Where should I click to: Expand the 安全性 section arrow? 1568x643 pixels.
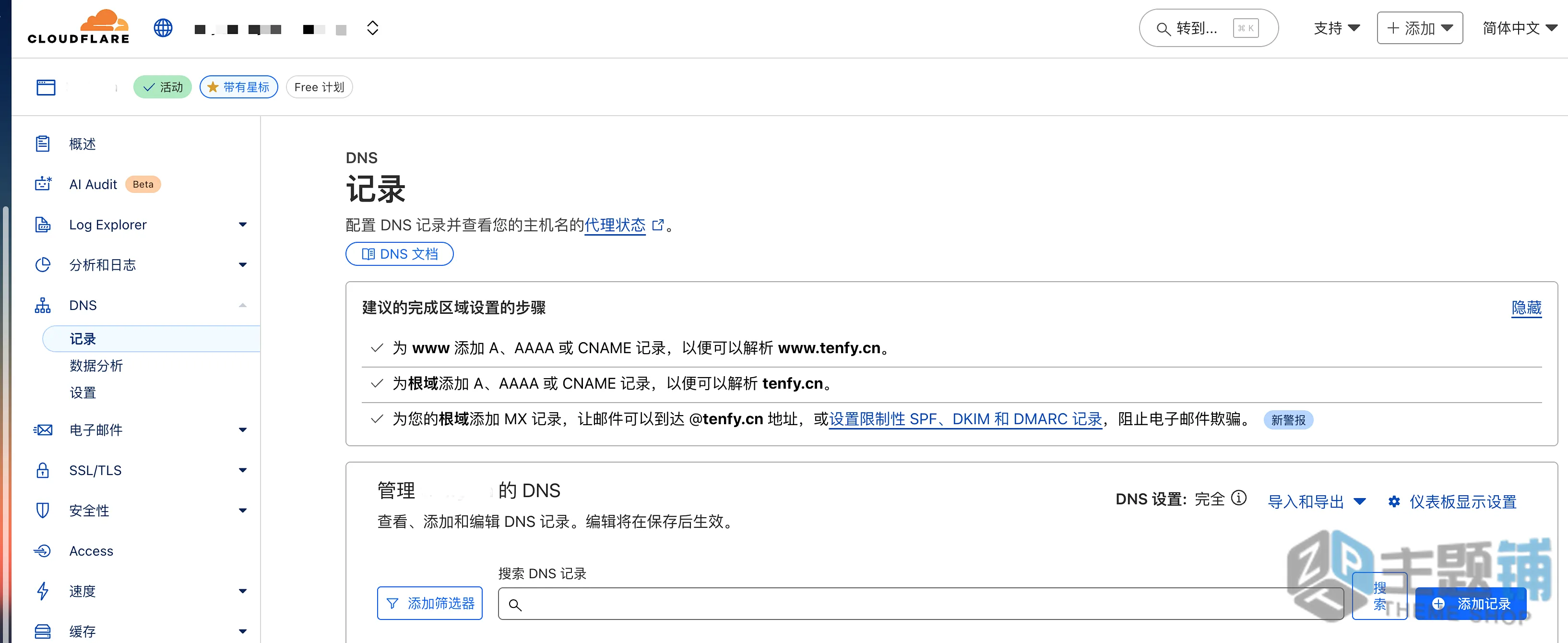pyautogui.click(x=242, y=510)
